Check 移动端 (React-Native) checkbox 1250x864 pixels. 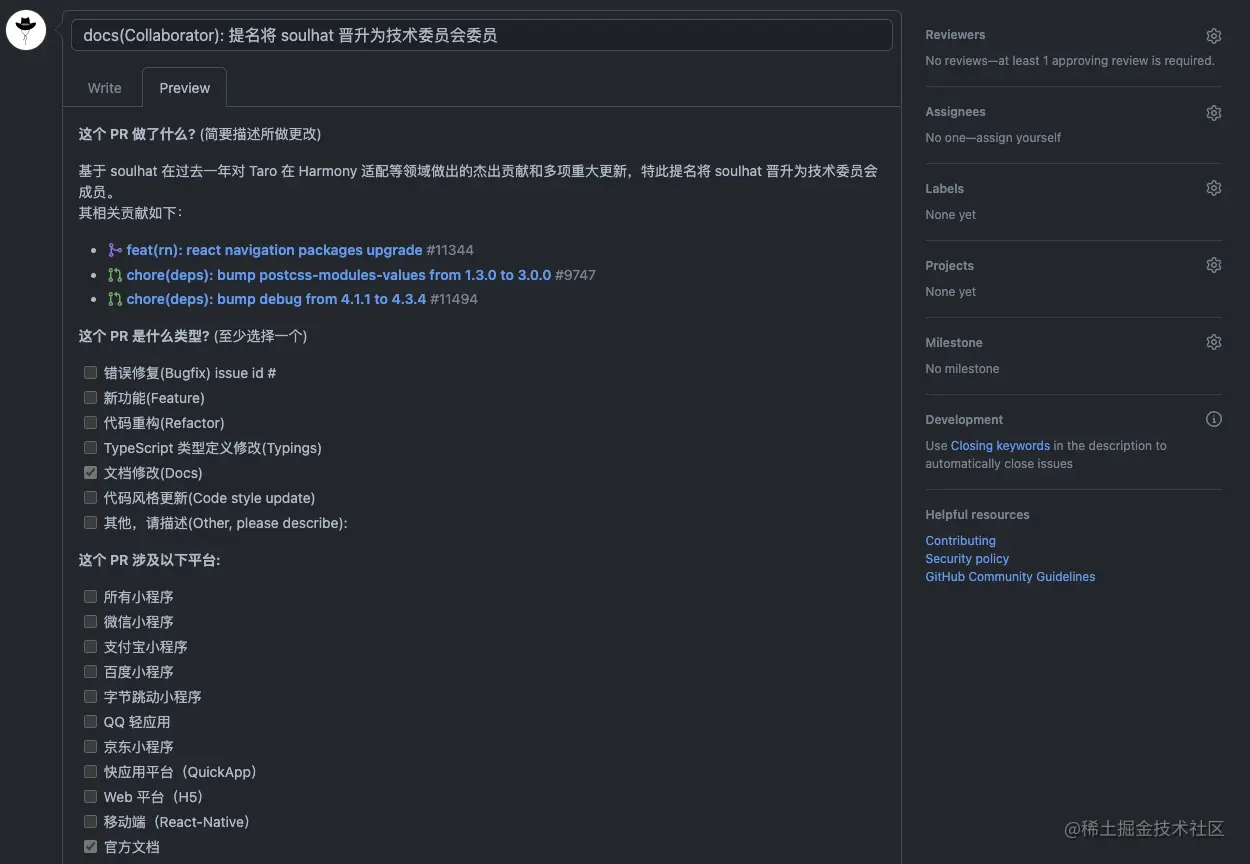click(x=90, y=821)
